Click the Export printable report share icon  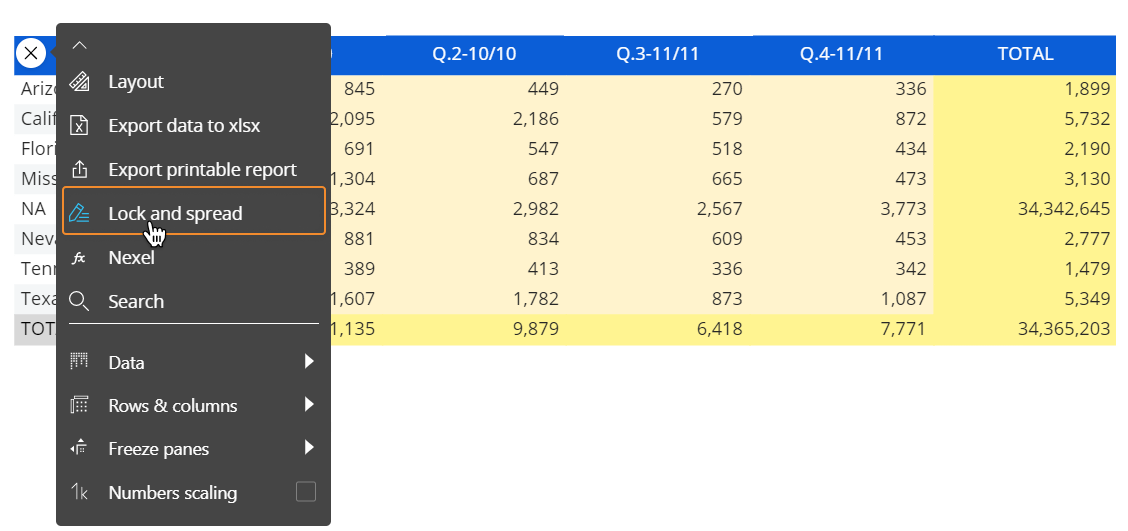80,170
